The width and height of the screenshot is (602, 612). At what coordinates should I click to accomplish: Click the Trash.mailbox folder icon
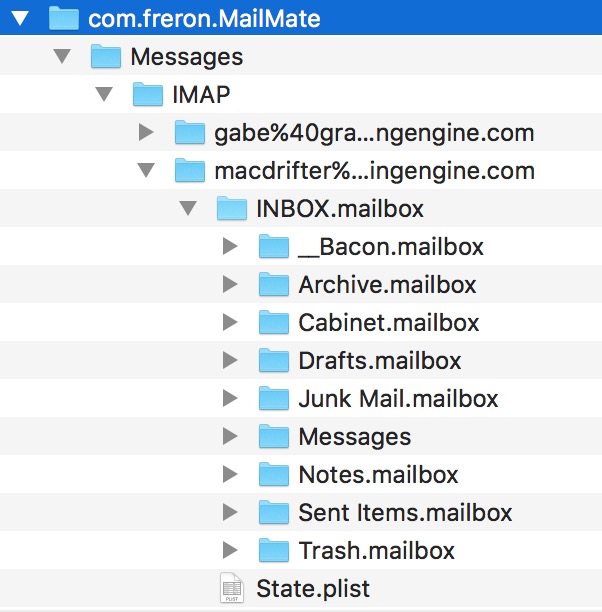pos(274,550)
